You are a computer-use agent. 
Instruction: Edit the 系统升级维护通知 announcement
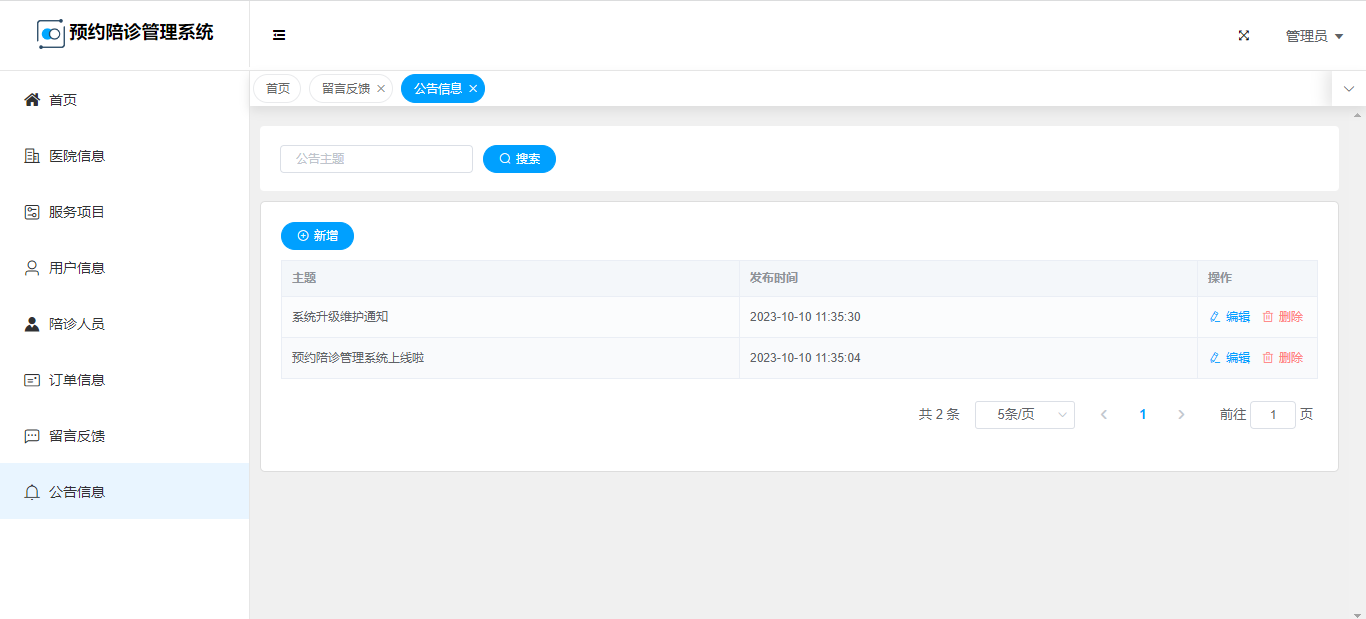click(1230, 317)
